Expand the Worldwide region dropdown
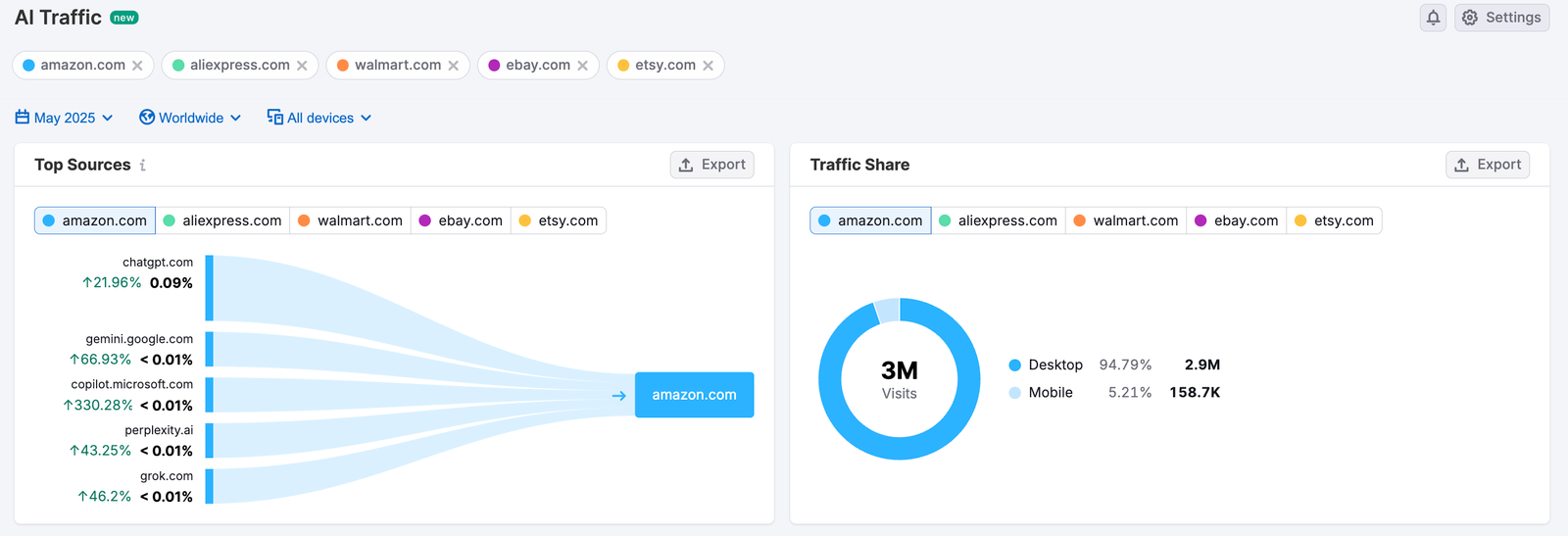 (190, 118)
